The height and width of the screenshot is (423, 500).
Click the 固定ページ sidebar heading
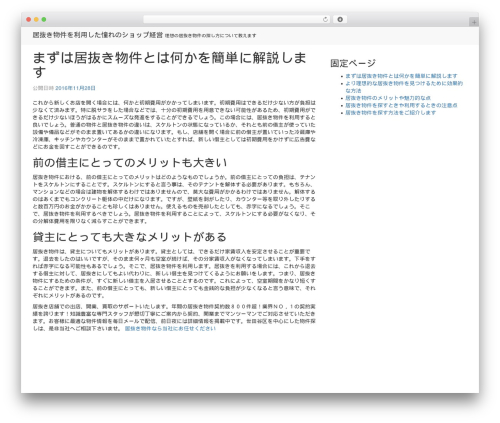(353, 63)
